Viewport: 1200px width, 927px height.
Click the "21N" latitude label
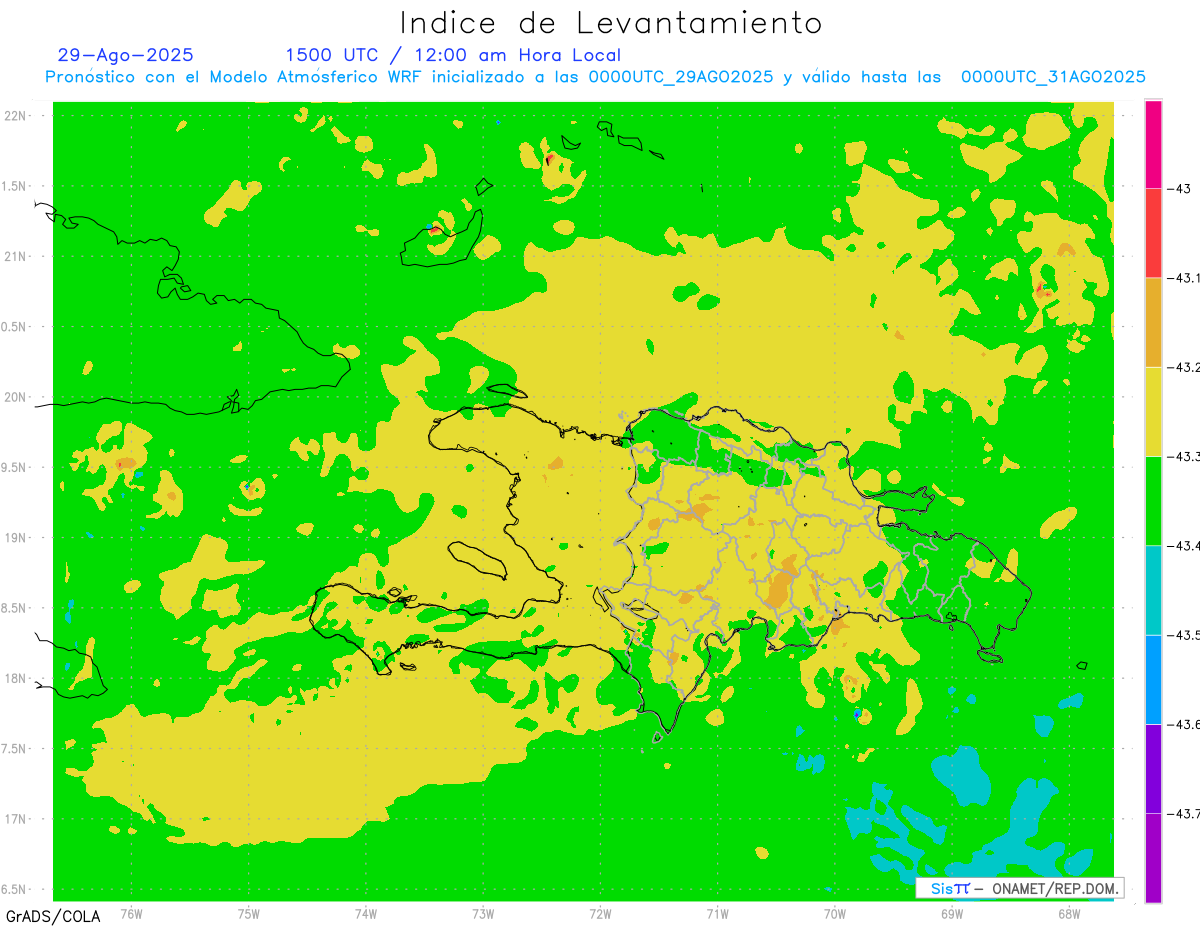[15, 256]
